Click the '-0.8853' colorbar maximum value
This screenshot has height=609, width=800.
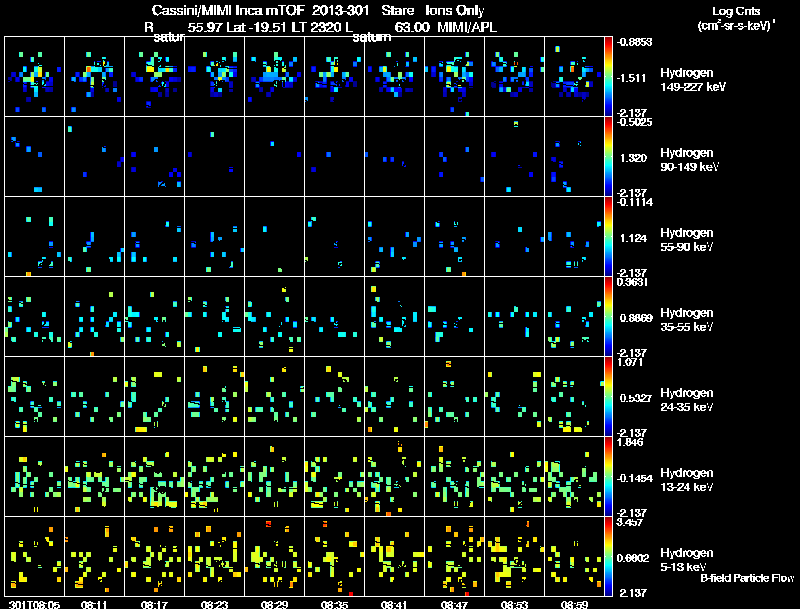[x=634, y=42]
